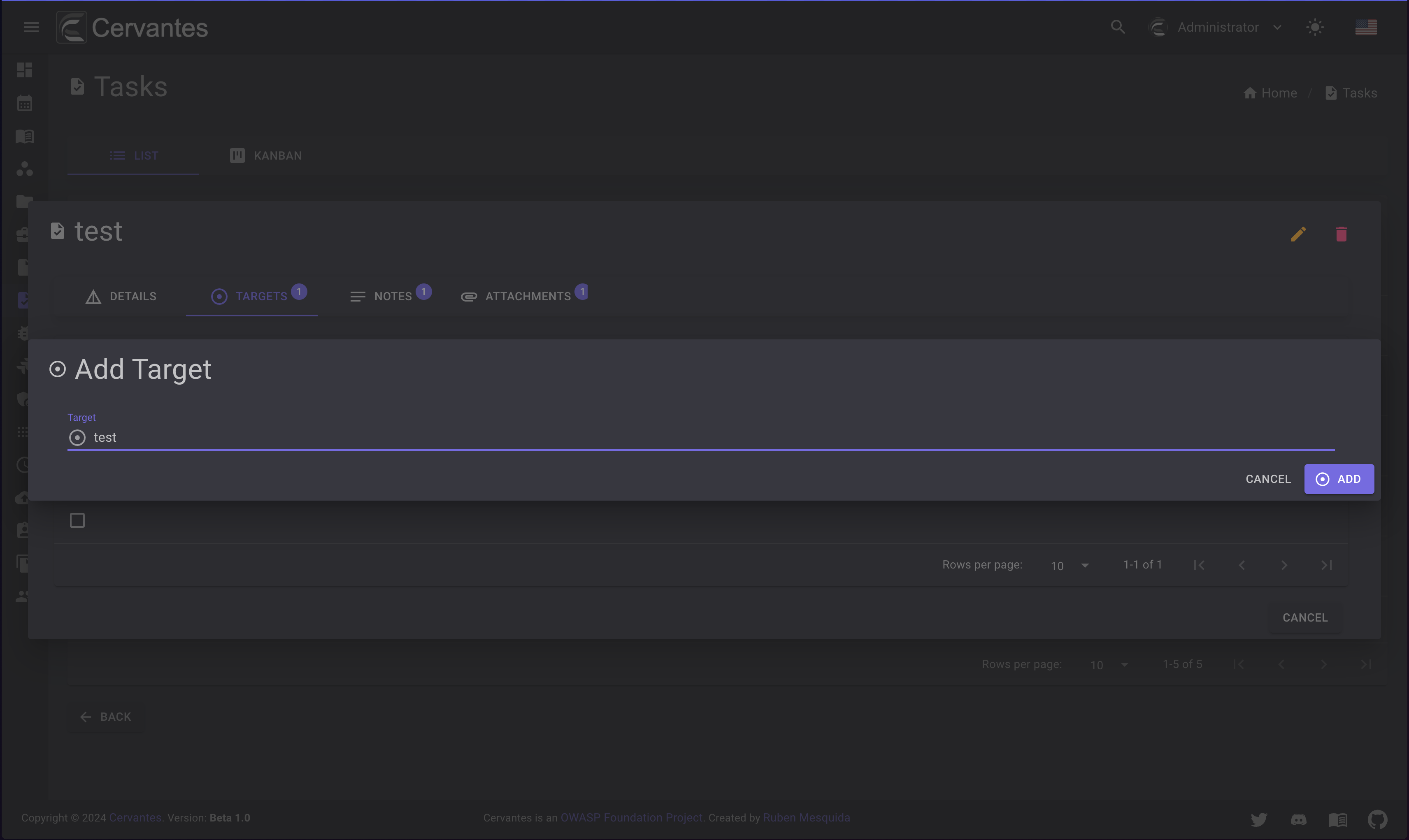Go to last page of tasks list
The image size is (1409, 840).
tap(1366, 664)
